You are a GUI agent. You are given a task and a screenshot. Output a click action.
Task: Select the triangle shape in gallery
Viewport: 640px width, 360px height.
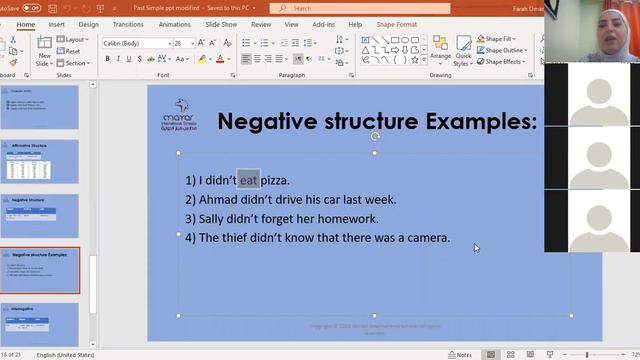tap(365, 50)
